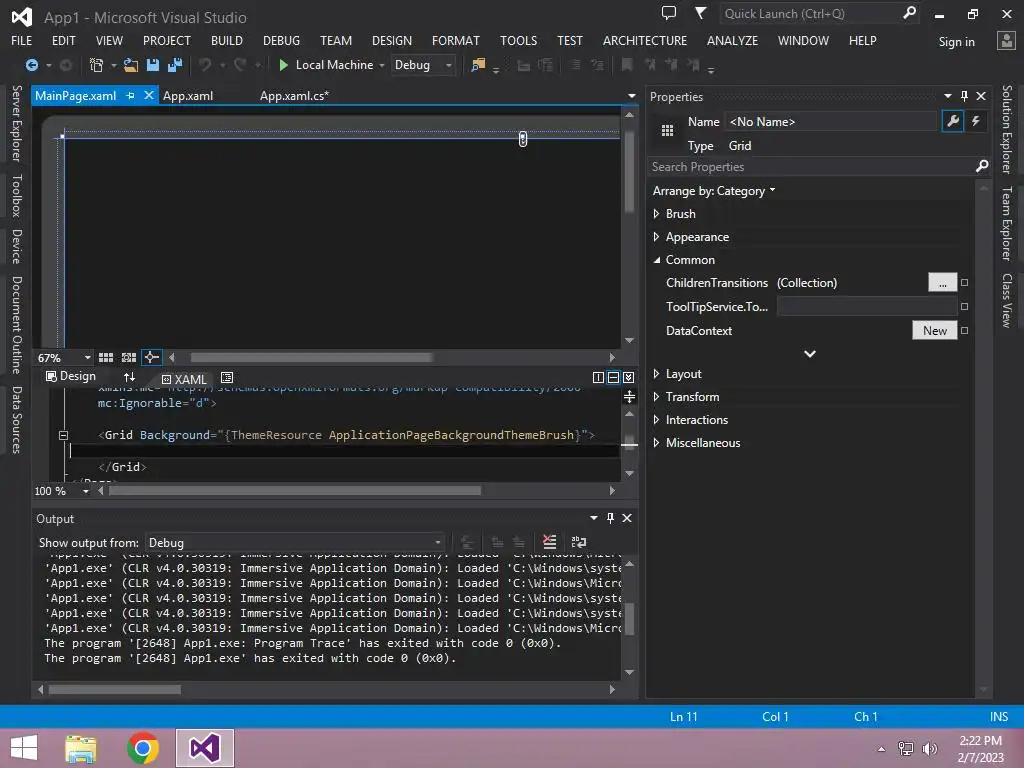Open the Server Explorer side tab
The height and width of the screenshot is (768, 1024).
tap(17, 123)
